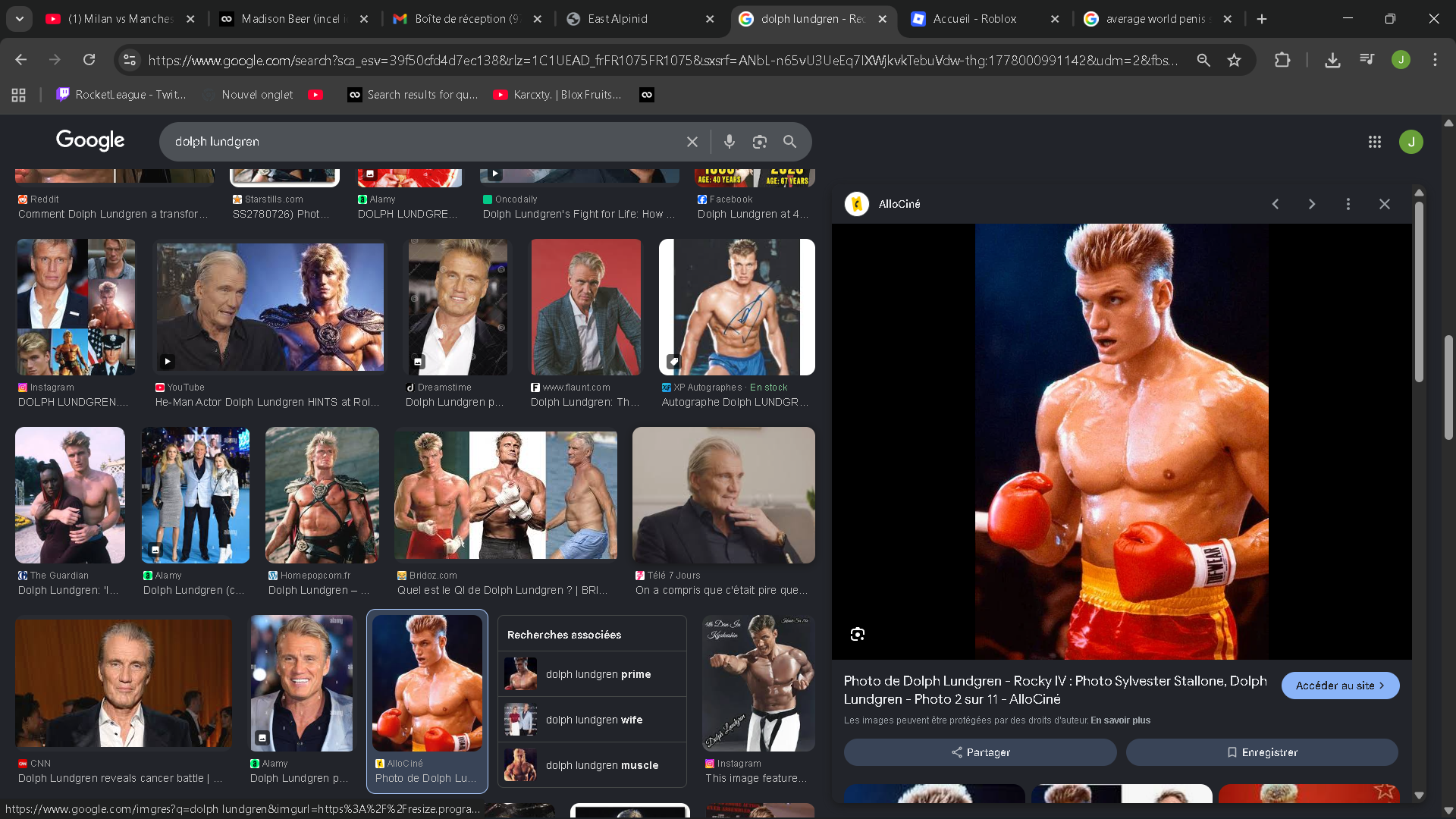1456x819 pixels.
Task: Open the Télé 7 Jours image result
Action: tap(723, 495)
